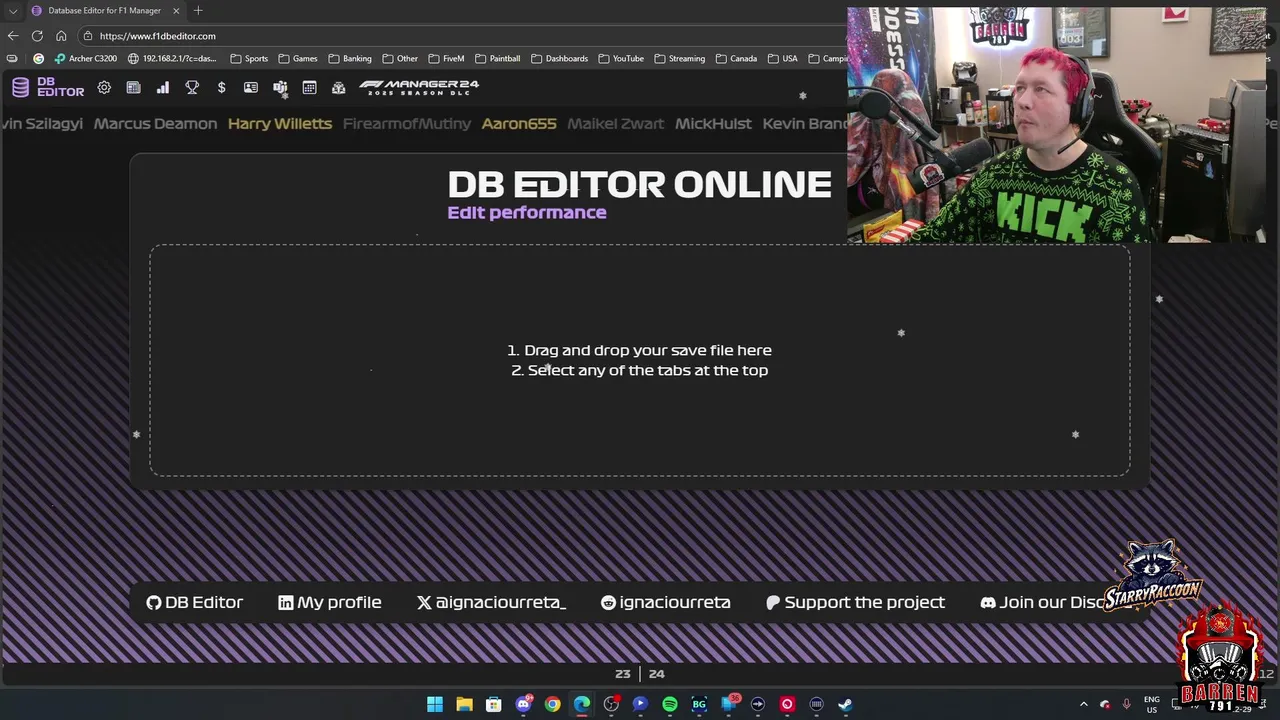The width and height of the screenshot is (1280, 720).
Task: Open the table sheet icon beside the gear
Action: pos(133,88)
